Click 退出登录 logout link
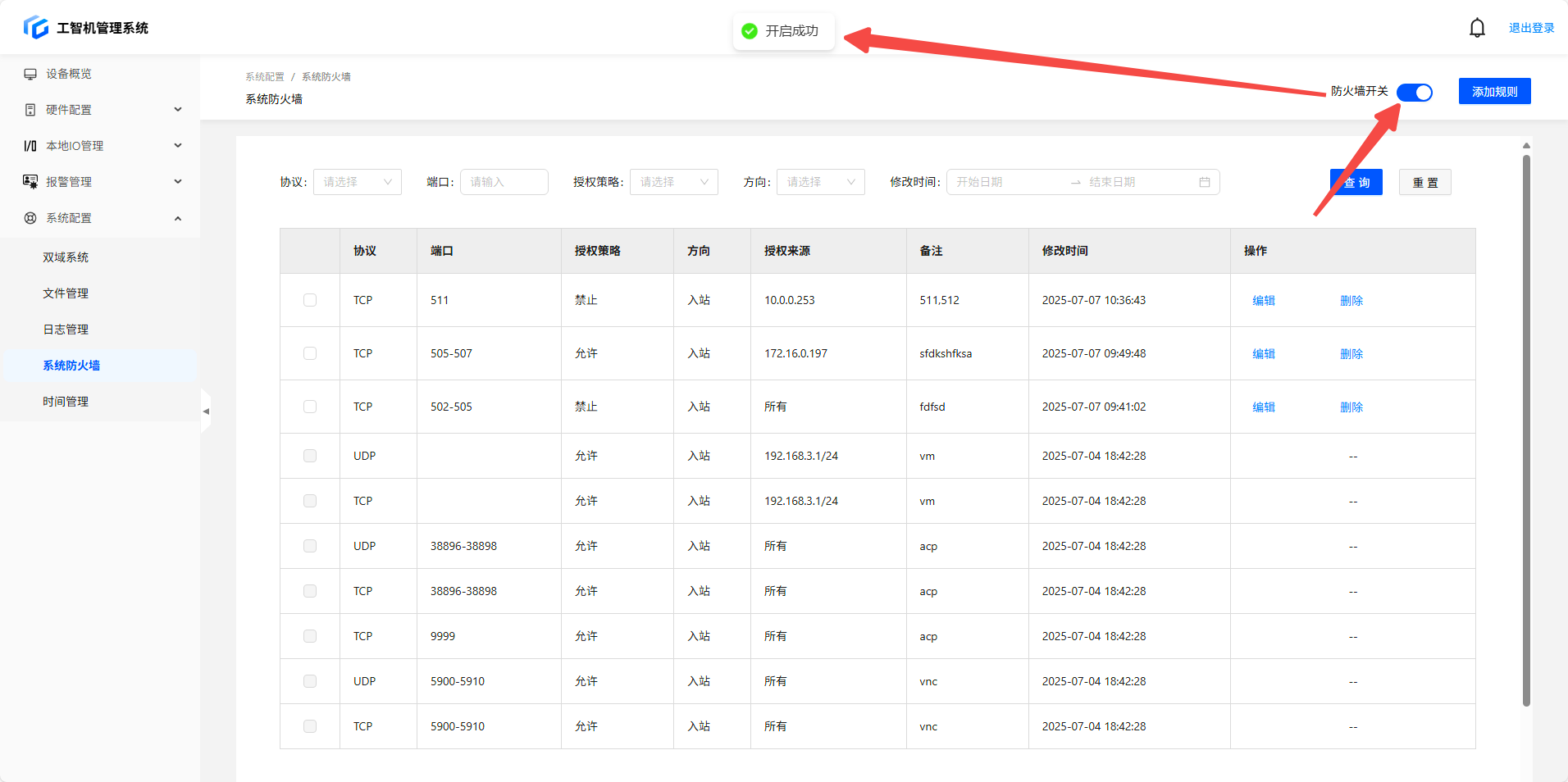Screen dimensions: 1568x782 [x=1531, y=28]
